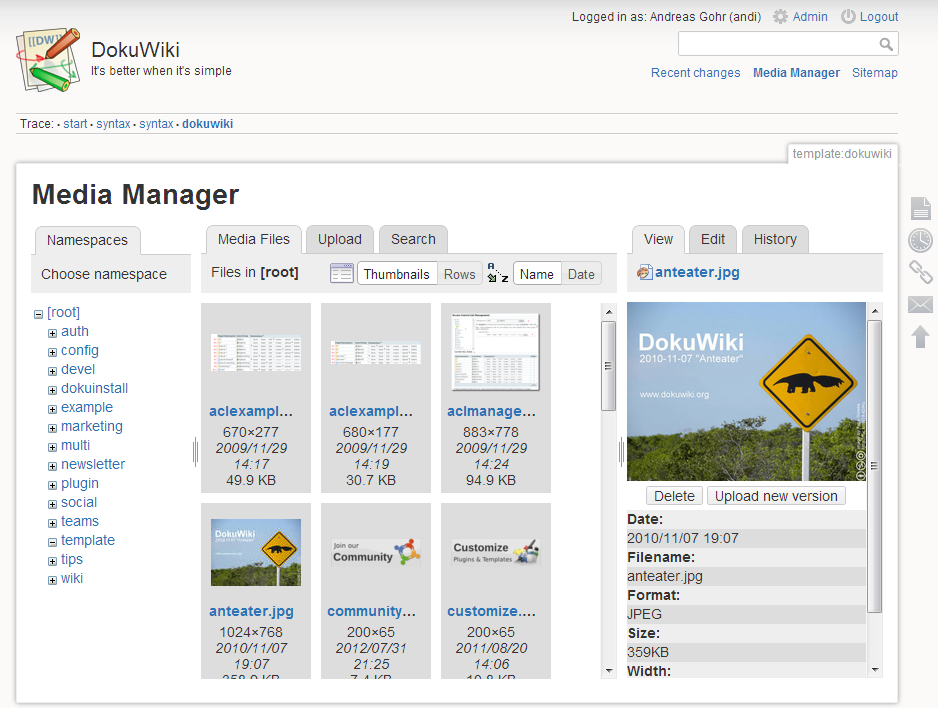
Task: Select Thumbnails view mode
Action: 396,274
